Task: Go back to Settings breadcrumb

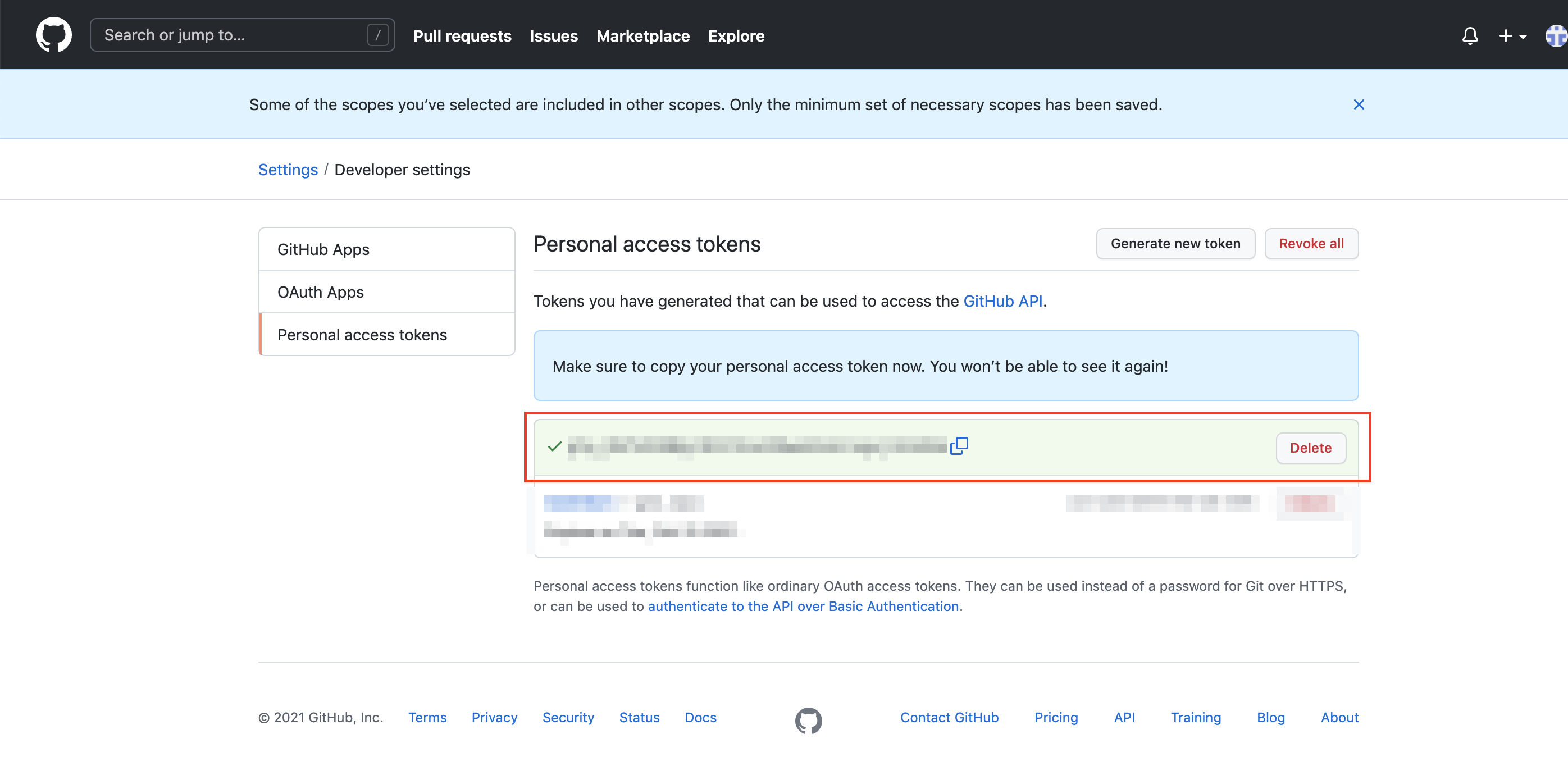Action: [288, 170]
